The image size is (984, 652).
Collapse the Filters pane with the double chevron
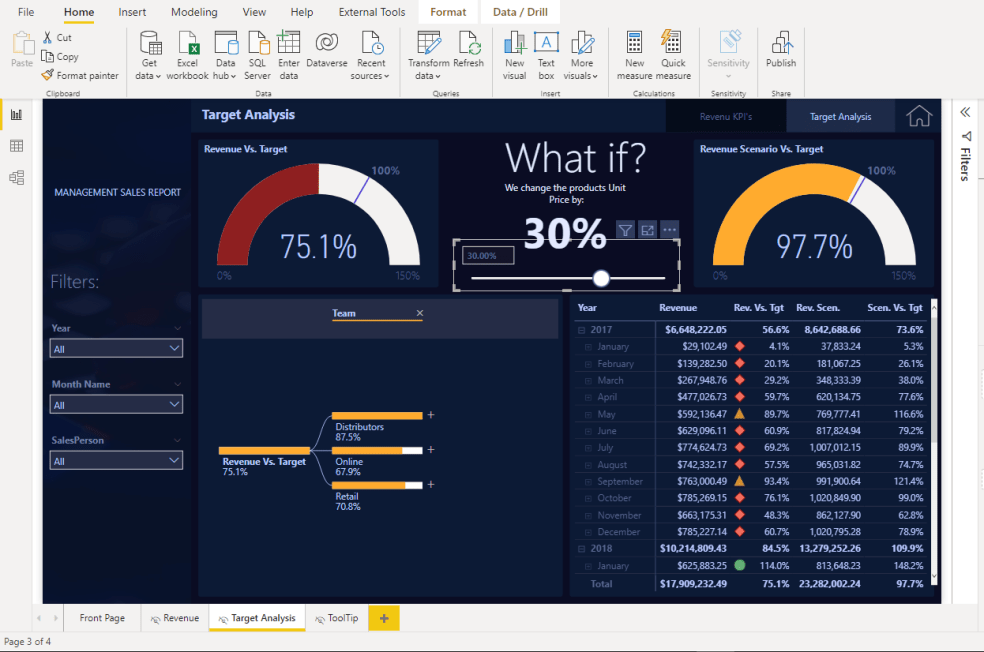(x=963, y=113)
